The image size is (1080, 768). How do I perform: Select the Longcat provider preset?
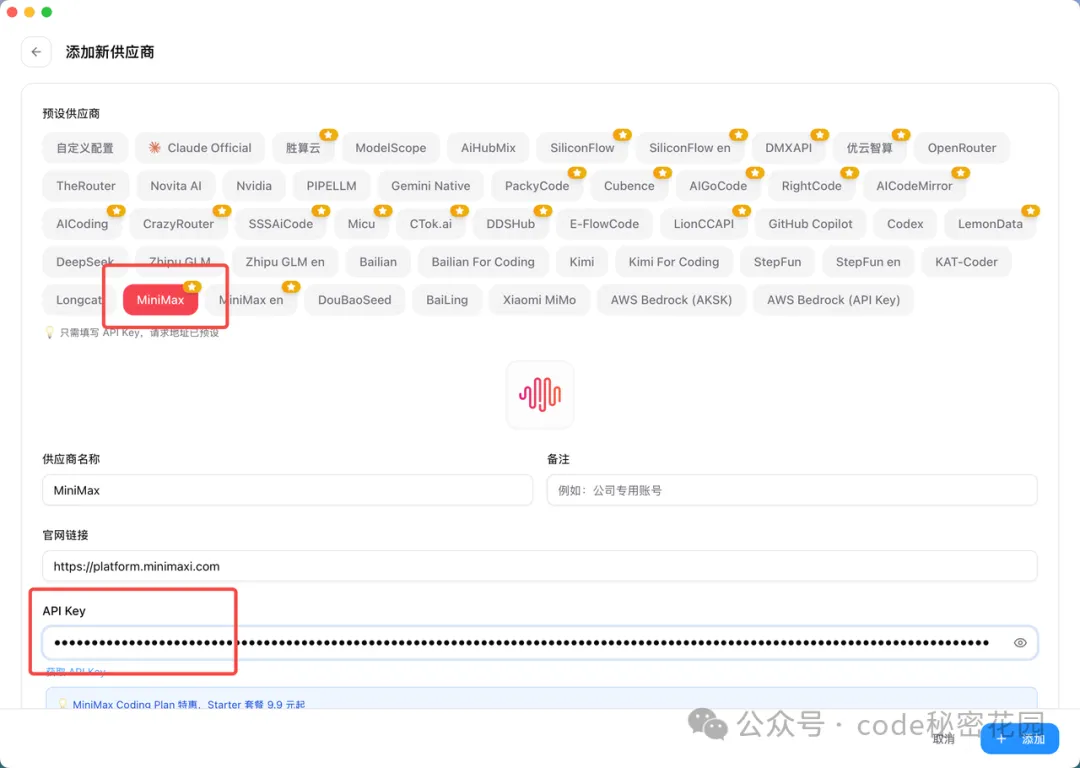click(79, 300)
